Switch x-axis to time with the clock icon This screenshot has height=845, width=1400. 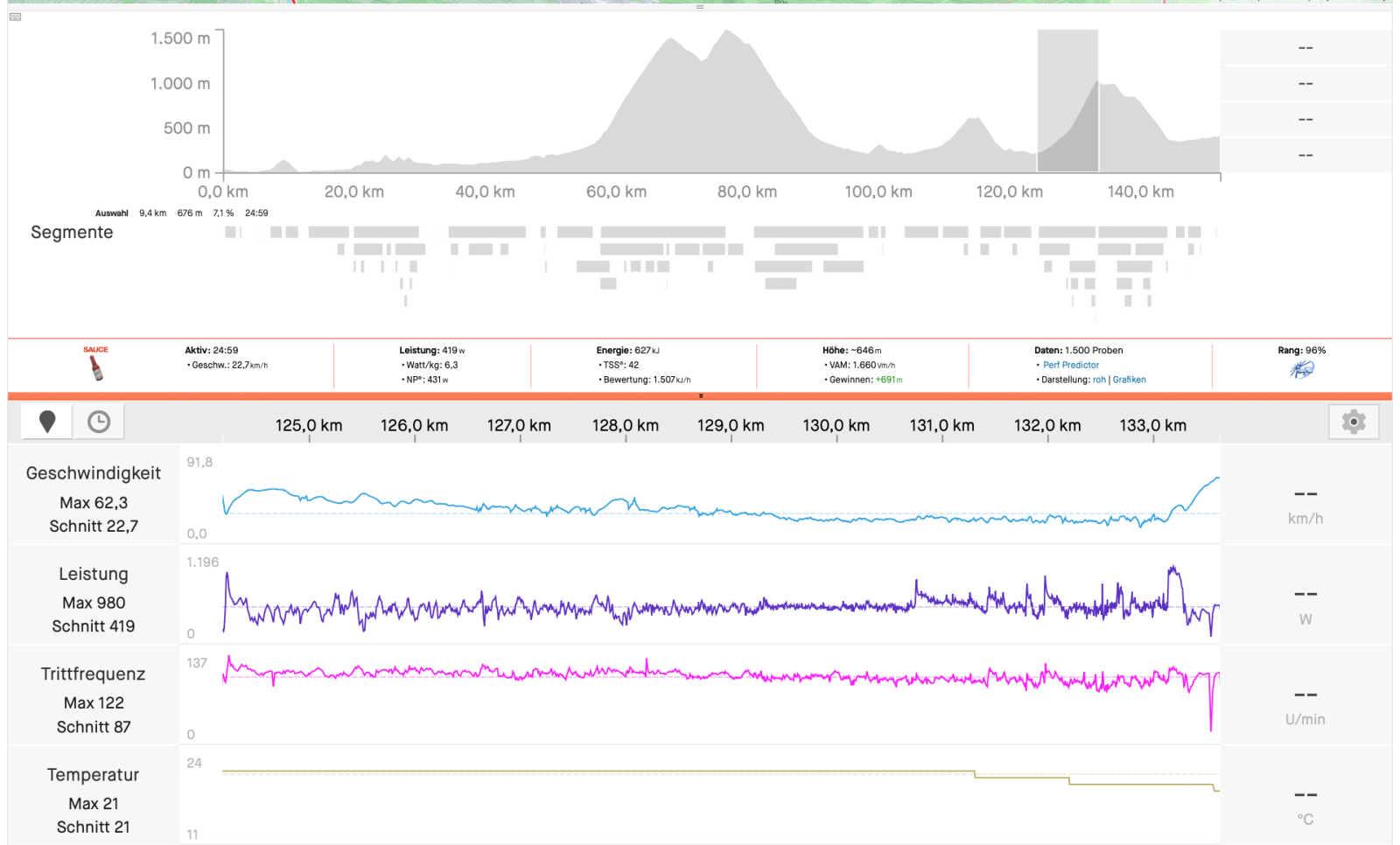[99, 422]
